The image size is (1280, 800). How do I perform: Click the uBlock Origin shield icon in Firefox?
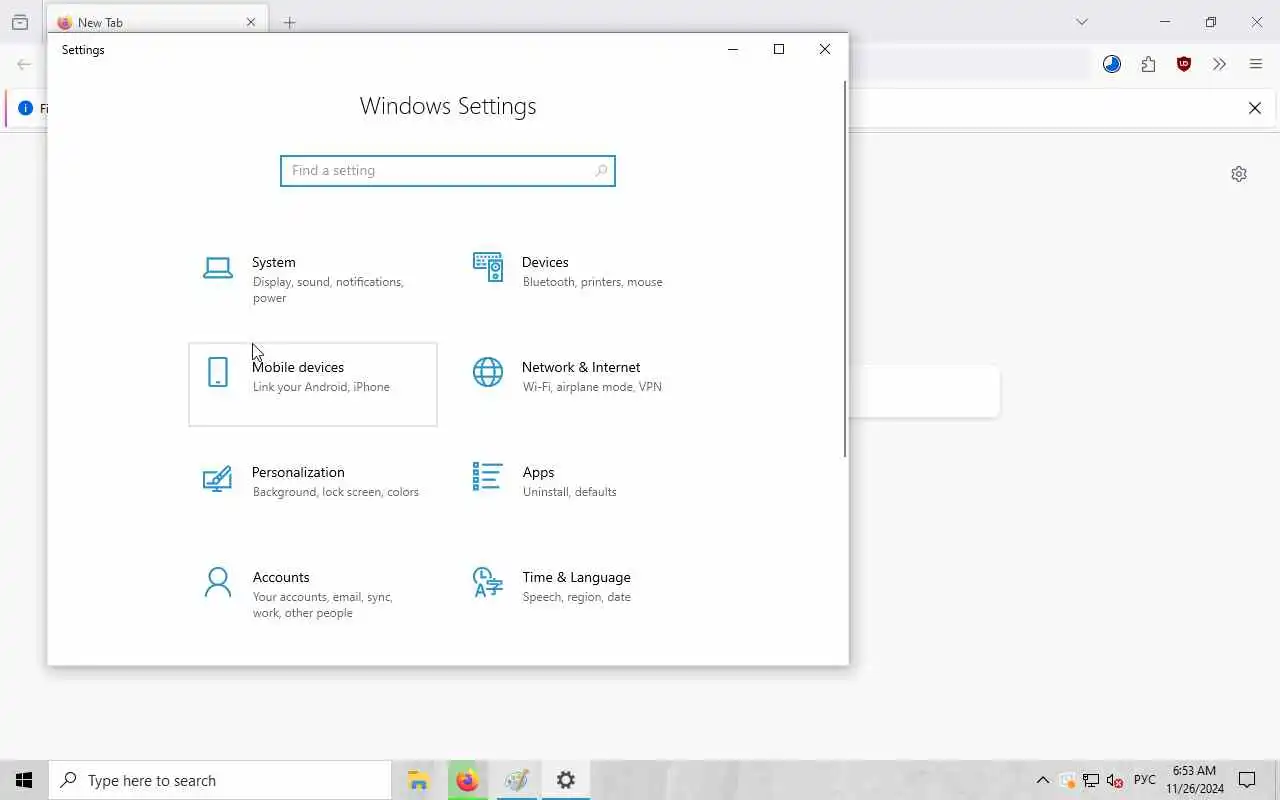point(1184,64)
